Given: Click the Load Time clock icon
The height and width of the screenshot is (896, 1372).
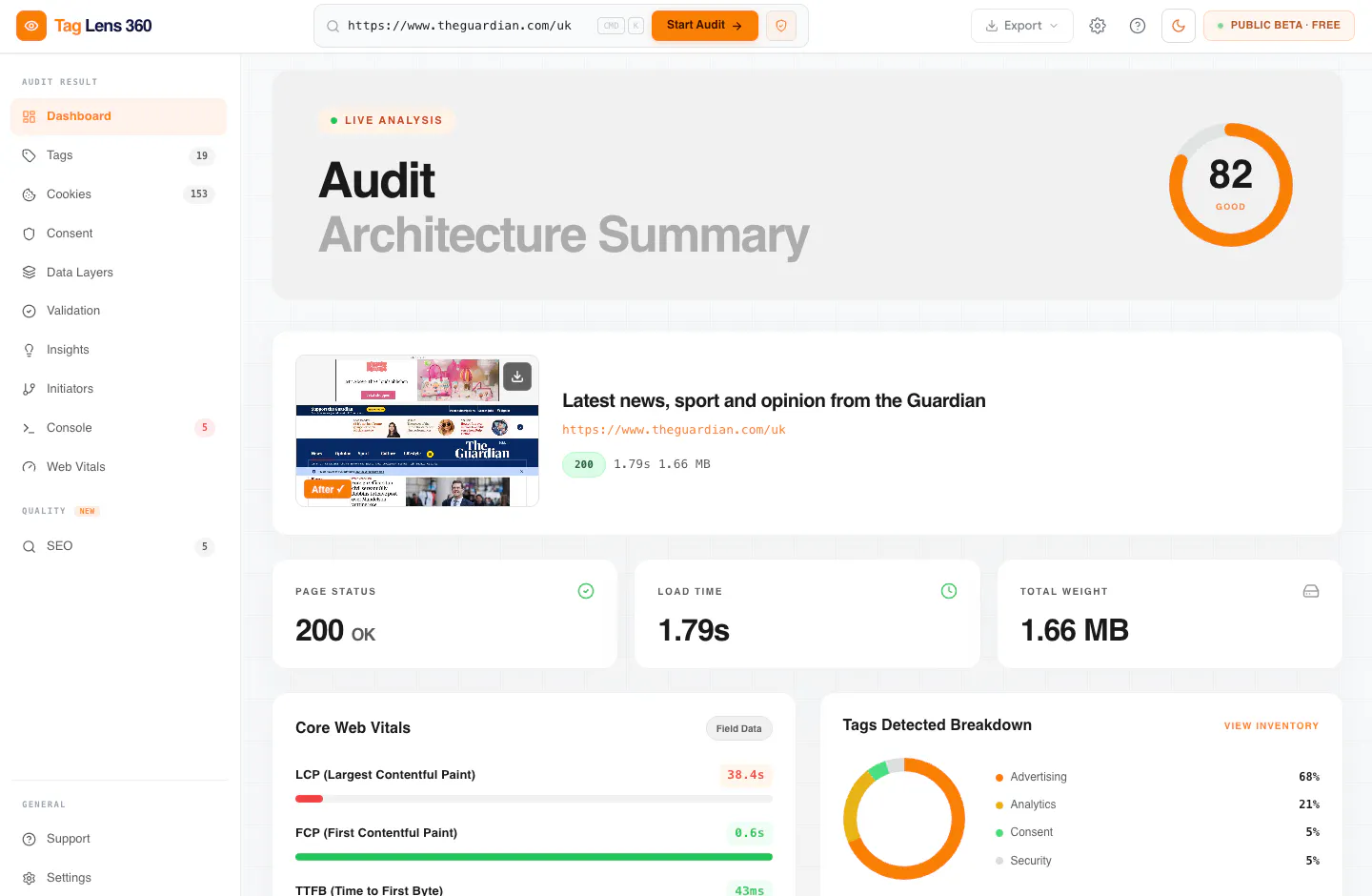Looking at the screenshot, I should coord(949,591).
